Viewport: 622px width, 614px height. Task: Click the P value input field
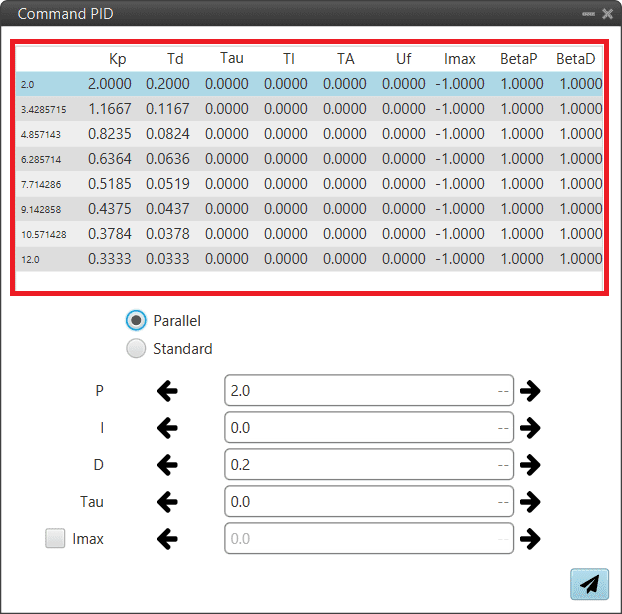coord(360,391)
